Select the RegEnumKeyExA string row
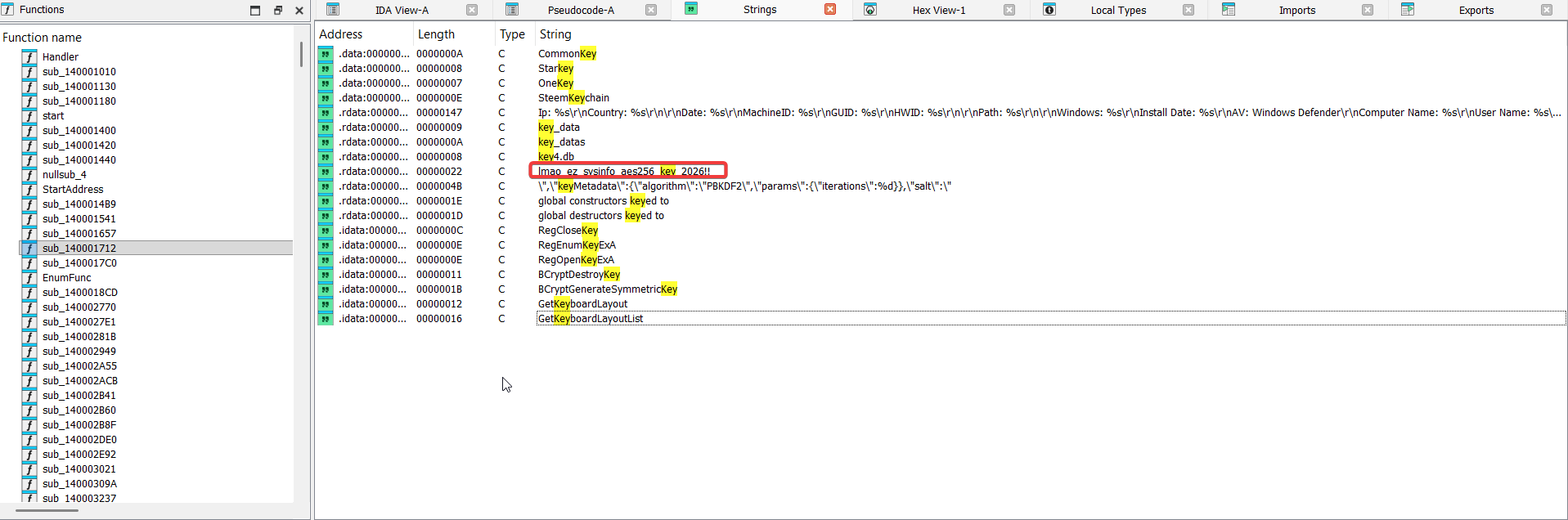 coord(941,245)
